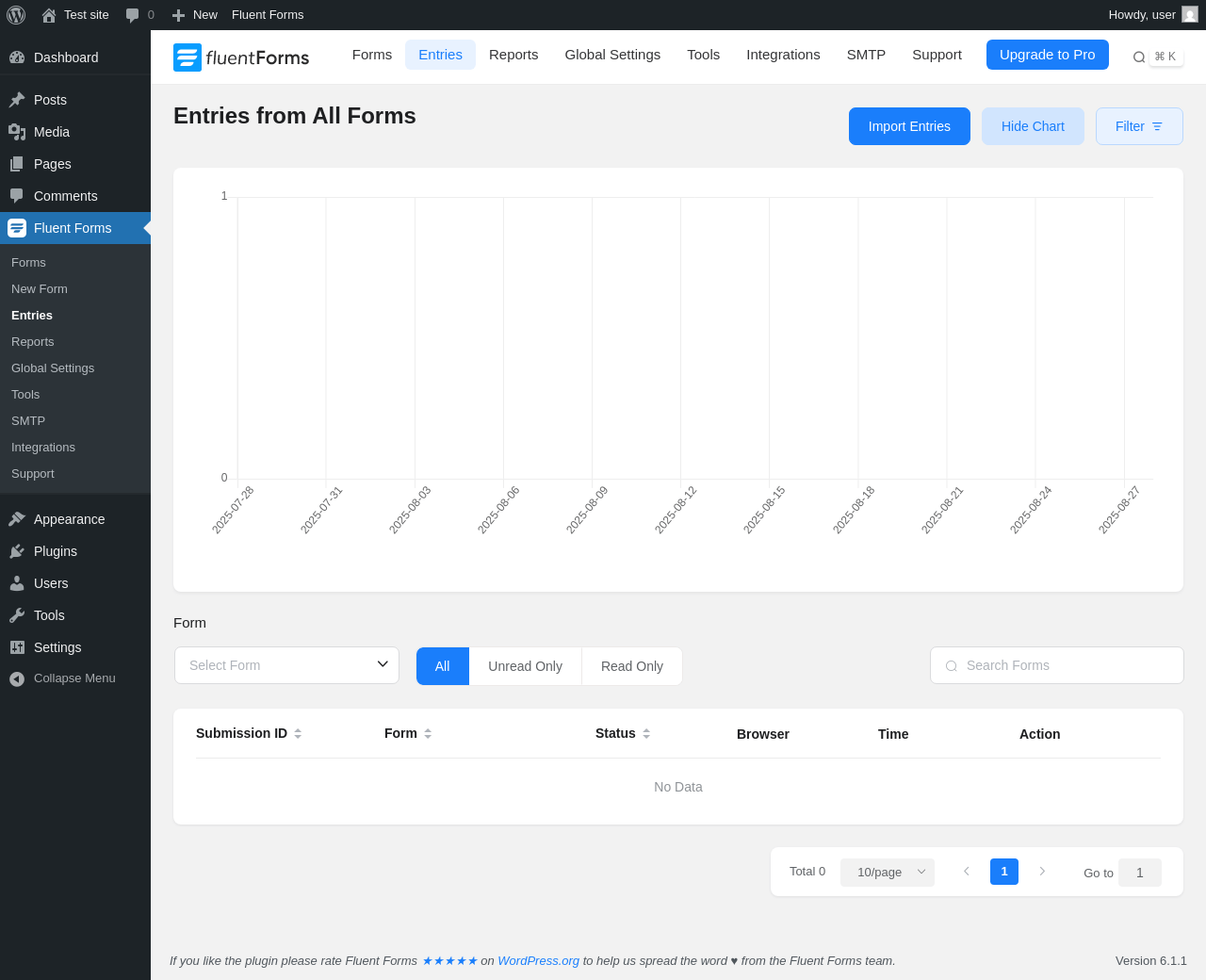Image resolution: width=1206 pixels, height=980 pixels.
Task: Open Dashboard from sidebar icon
Action: click(x=17, y=57)
